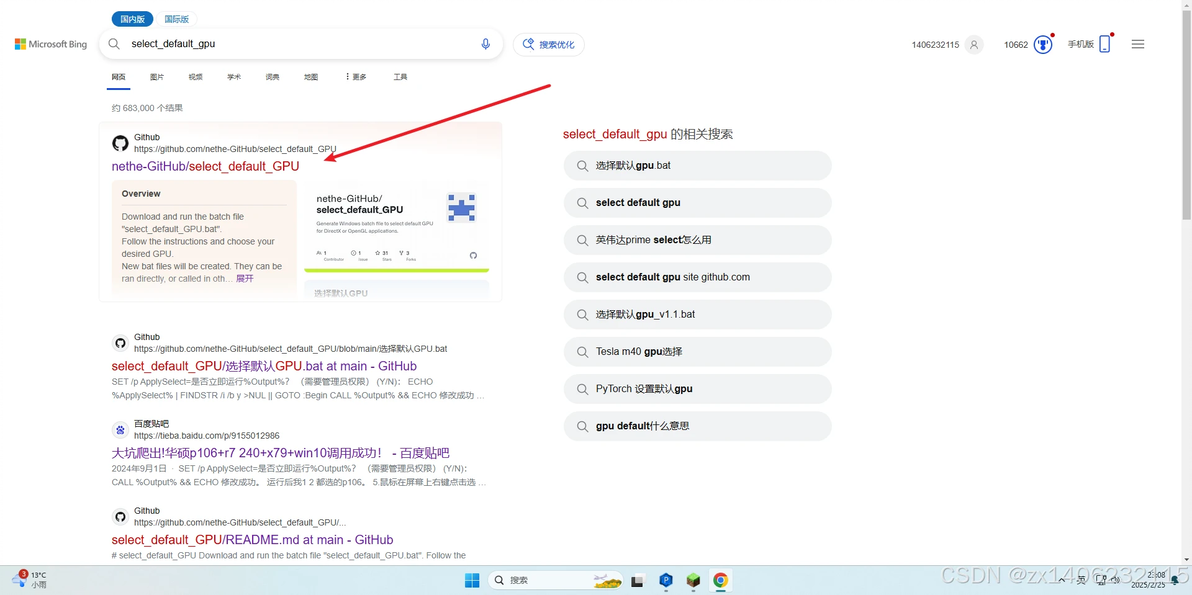The image size is (1192, 595).
Task: Select the 学术 results tab
Action: (233, 78)
